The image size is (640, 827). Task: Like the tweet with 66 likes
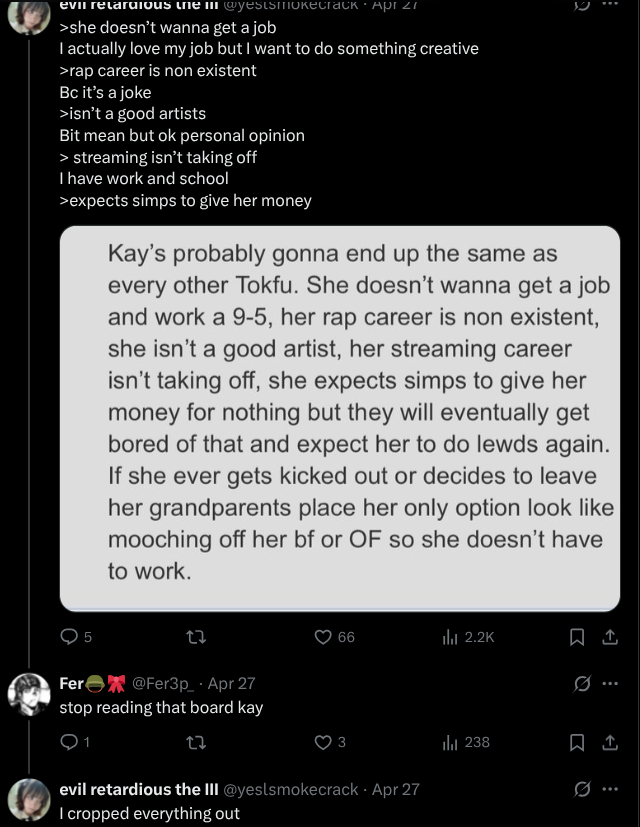tap(323, 636)
